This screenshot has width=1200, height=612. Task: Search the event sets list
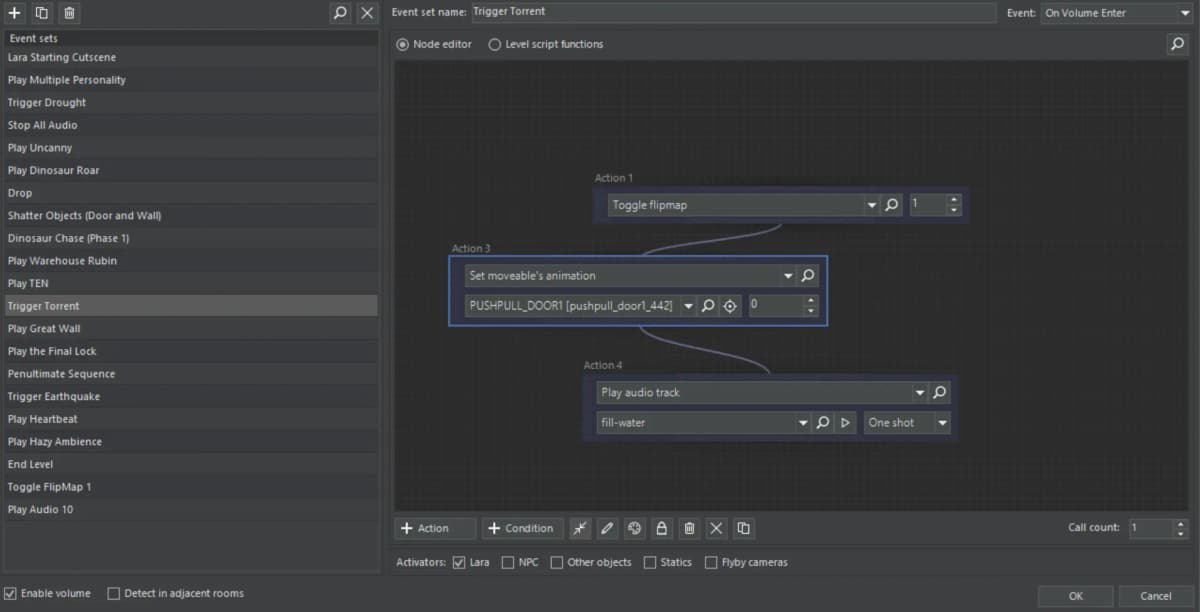tap(340, 13)
